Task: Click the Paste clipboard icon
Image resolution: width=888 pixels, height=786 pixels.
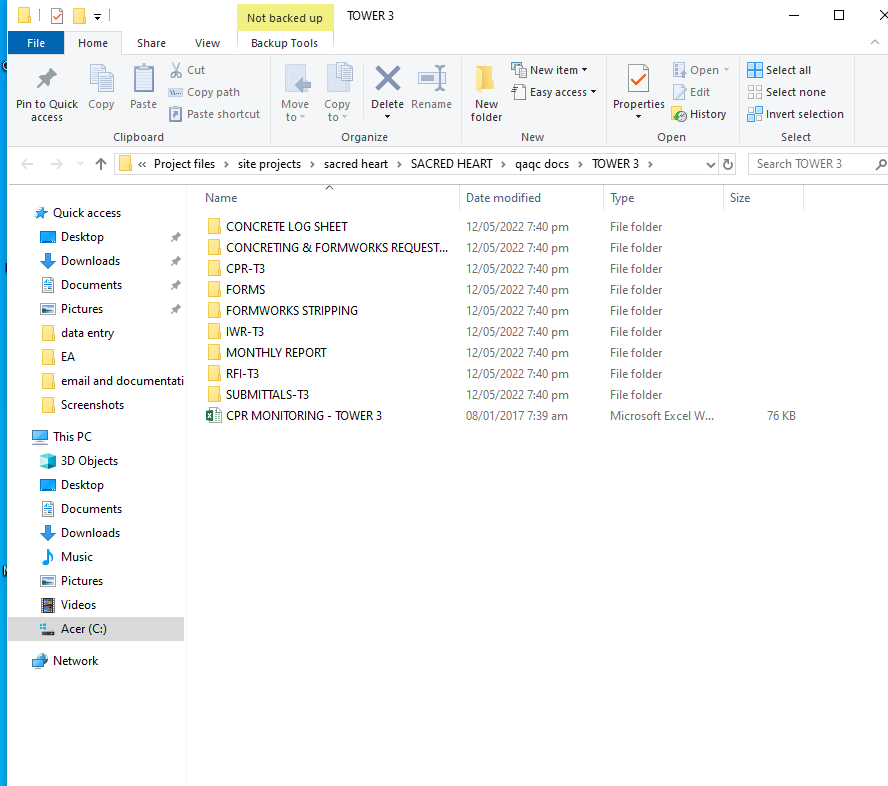Action: click(143, 79)
